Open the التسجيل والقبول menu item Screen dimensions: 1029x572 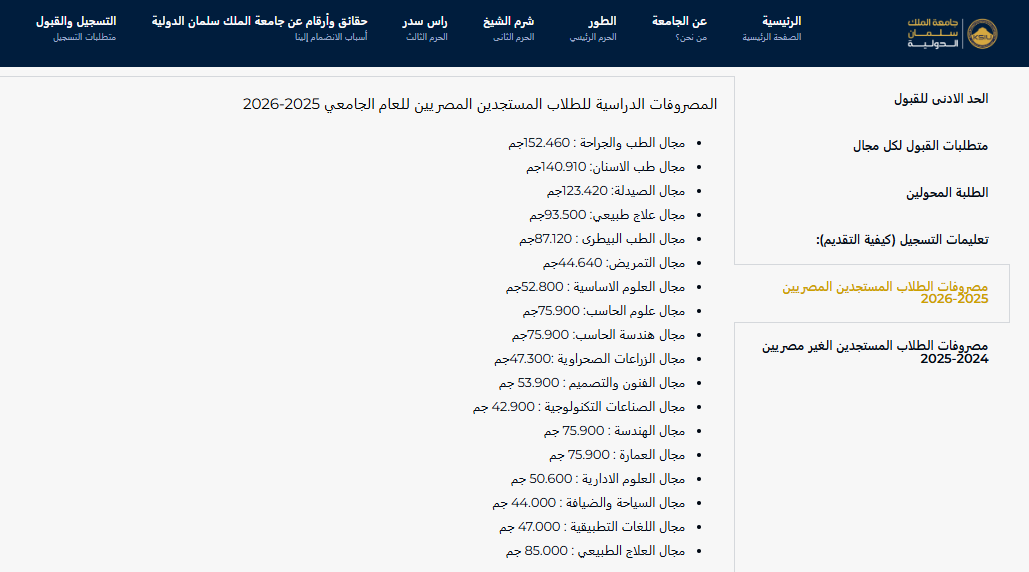point(76,28)
